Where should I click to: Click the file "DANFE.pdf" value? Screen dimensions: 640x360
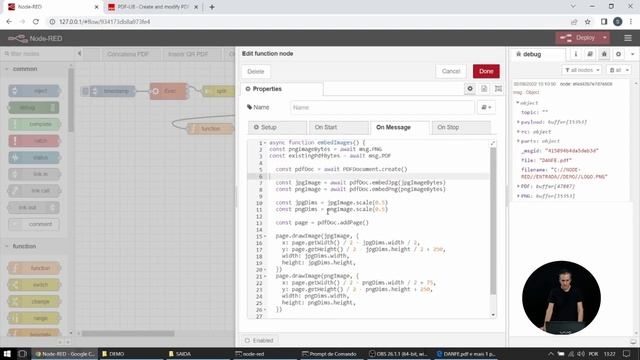(x=556, y=160)
